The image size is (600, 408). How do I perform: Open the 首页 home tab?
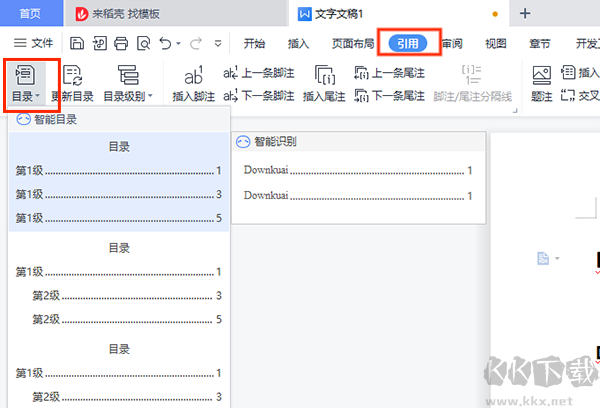(x=31, y=13)
